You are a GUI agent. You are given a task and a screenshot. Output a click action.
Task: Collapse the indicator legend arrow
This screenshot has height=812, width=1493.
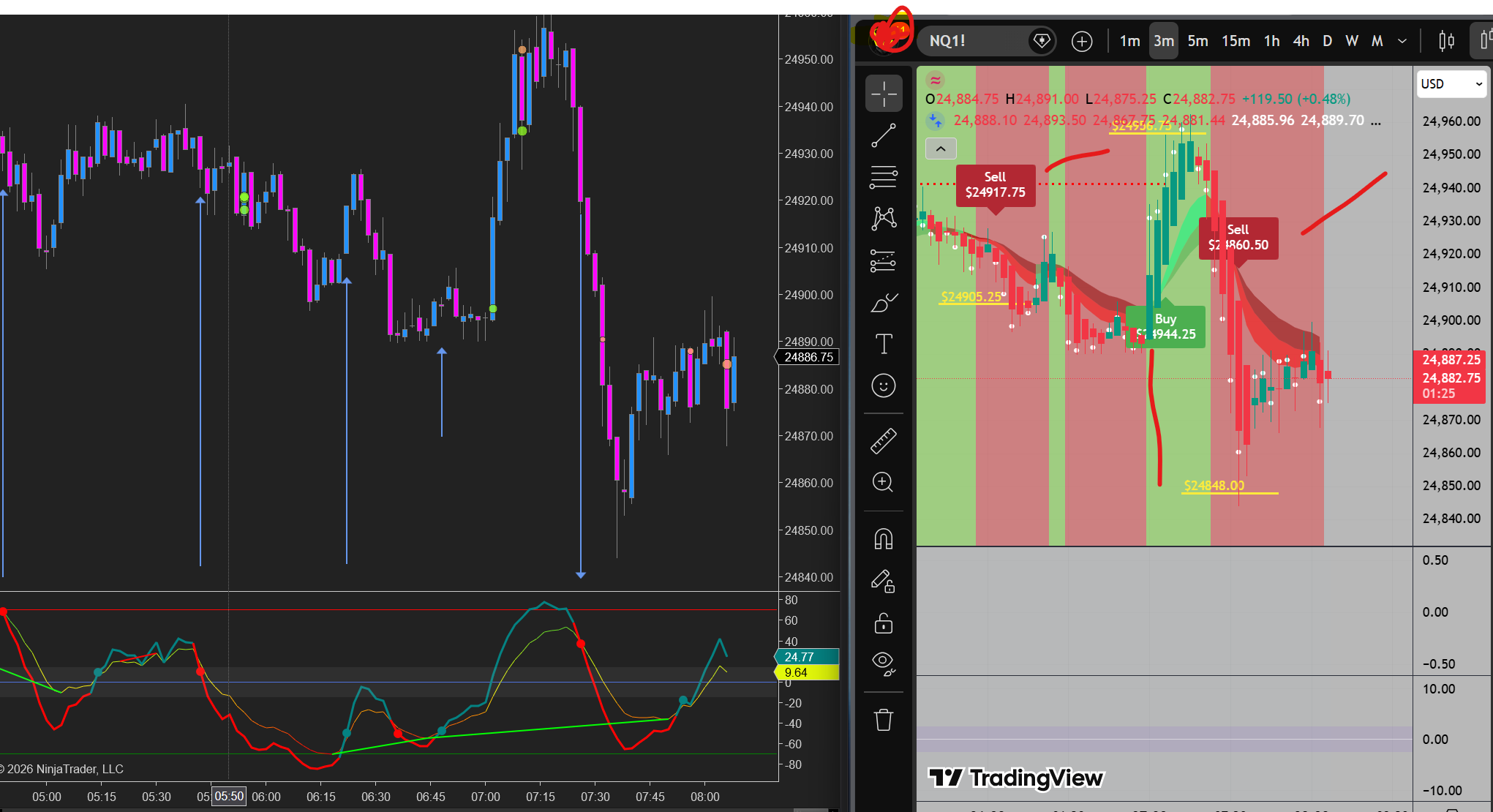point(941,149)
